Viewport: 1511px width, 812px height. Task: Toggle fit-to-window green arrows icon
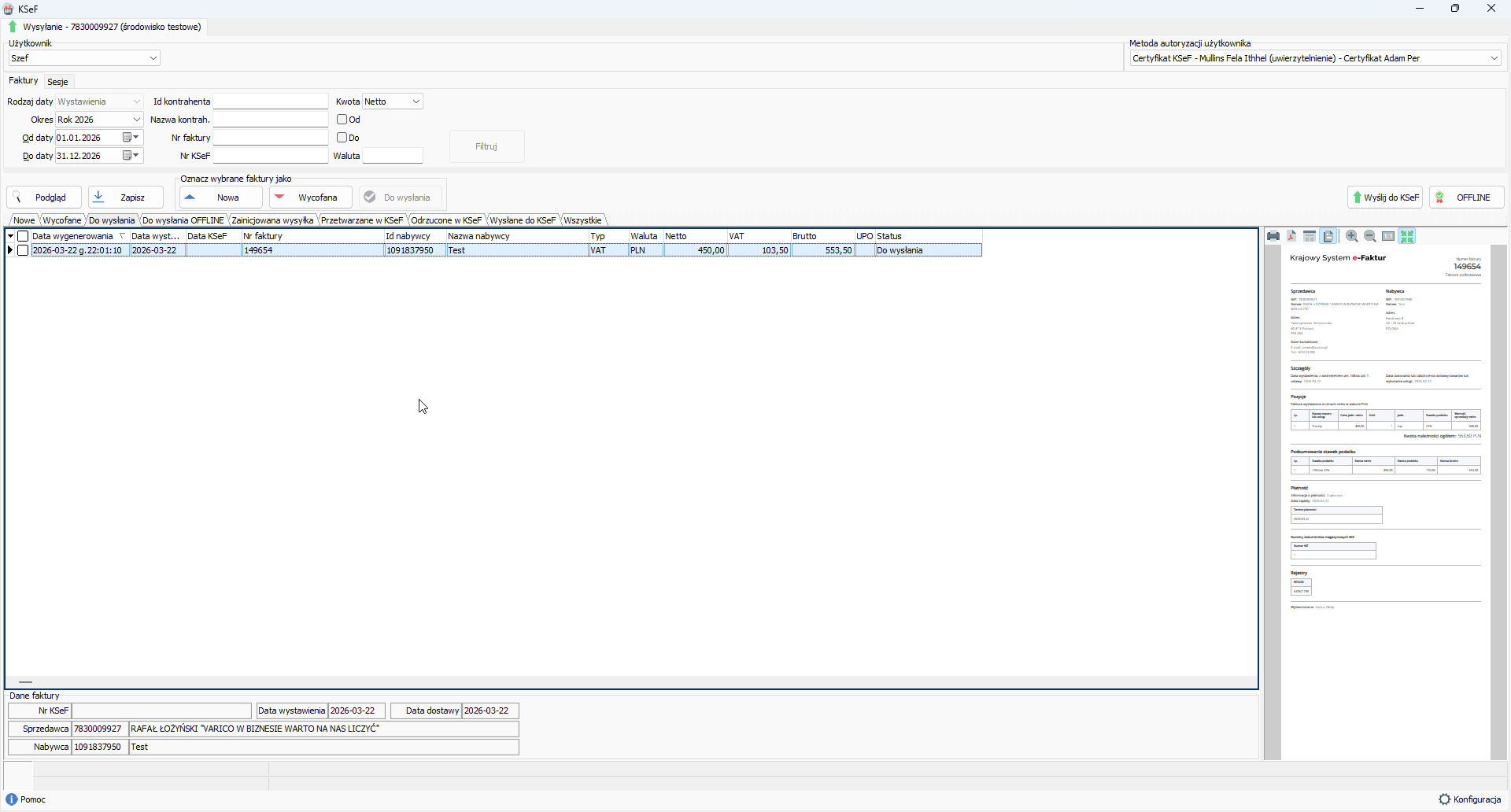point(1407,236)
